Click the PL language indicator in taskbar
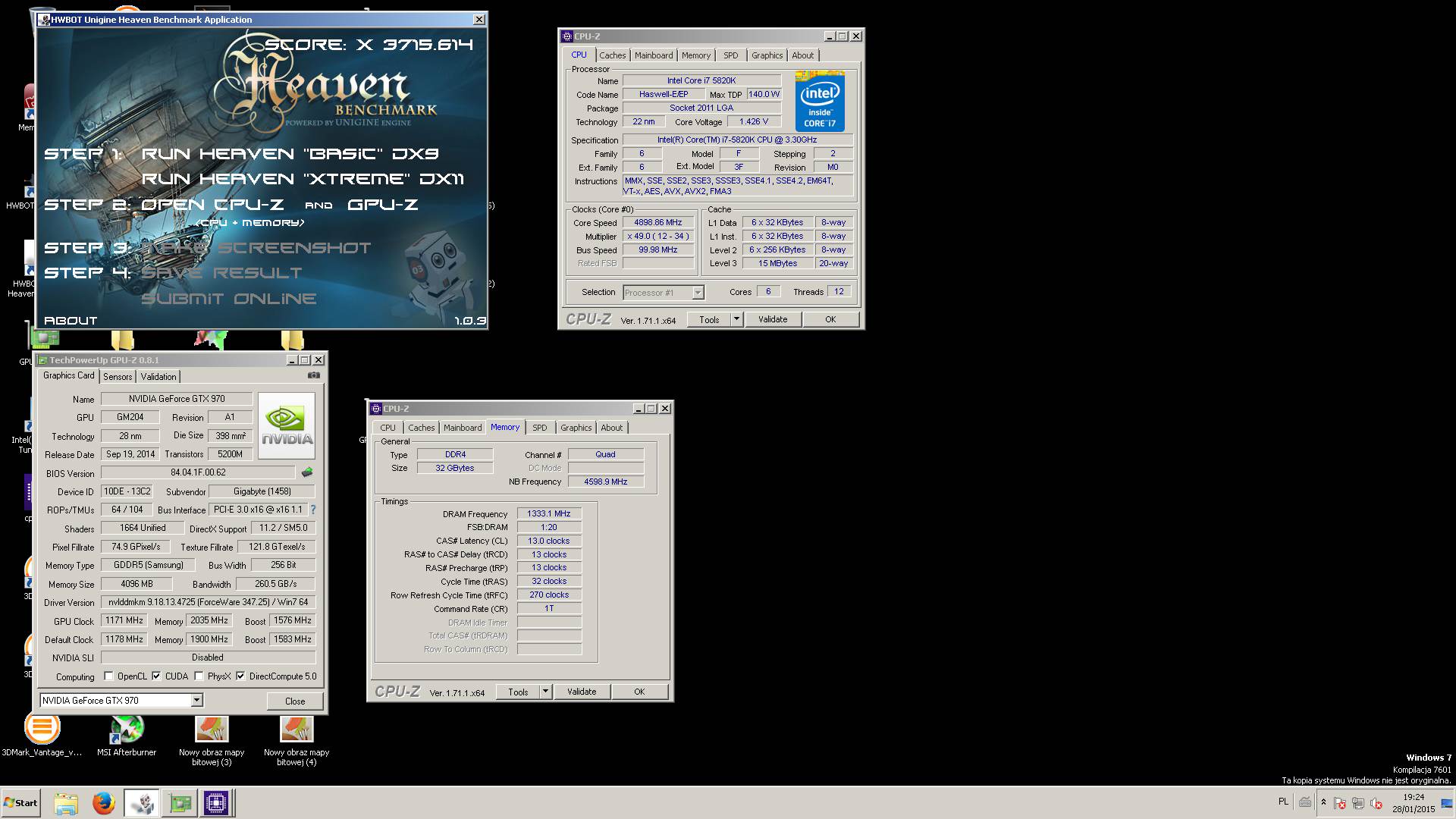This screenshot has width=1456, height=819. click(1283, 802)
